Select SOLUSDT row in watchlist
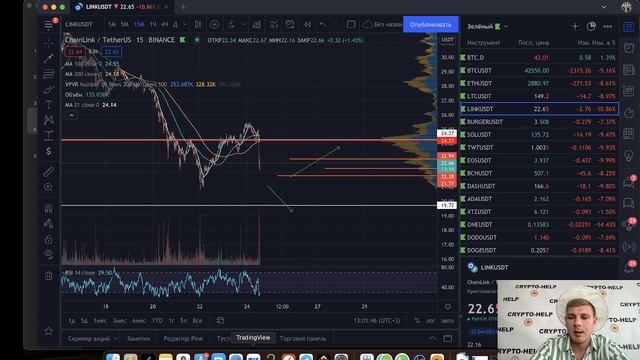 coord(539,135)
